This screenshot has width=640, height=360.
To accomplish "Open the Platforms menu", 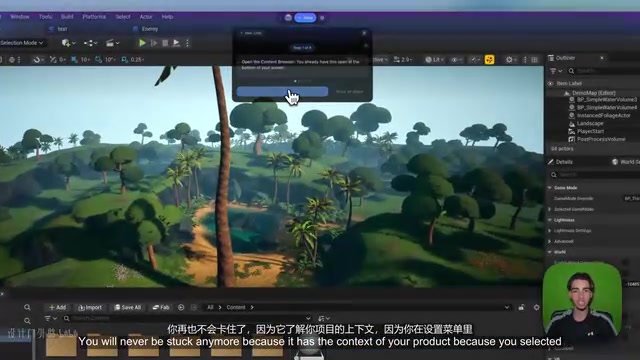I will [x=94, y=17].
